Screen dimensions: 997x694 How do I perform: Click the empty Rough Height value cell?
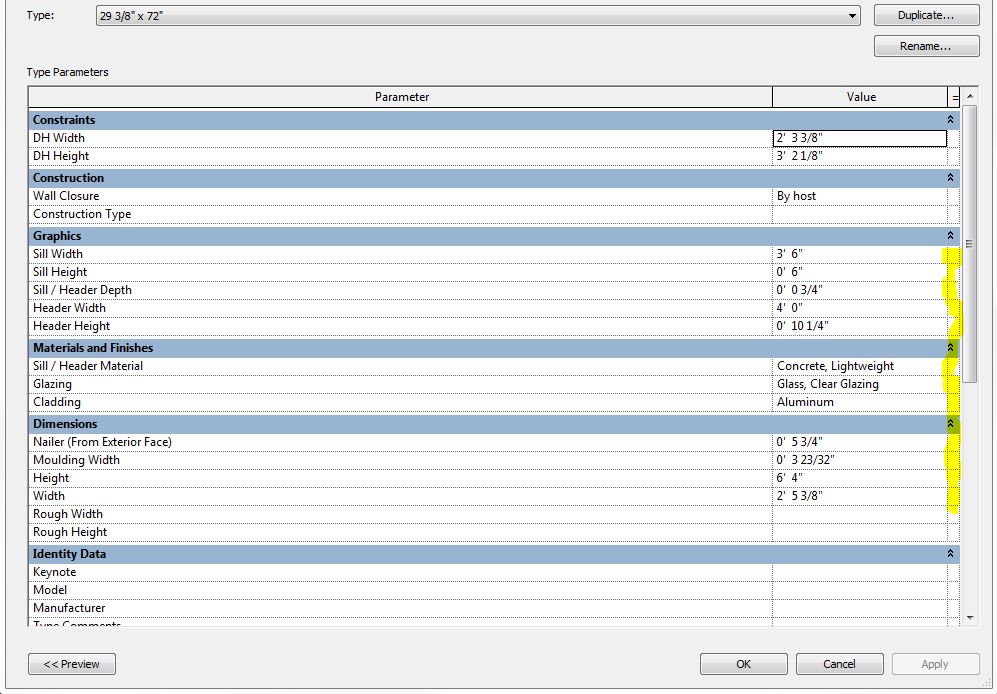(x=860, y=532)
